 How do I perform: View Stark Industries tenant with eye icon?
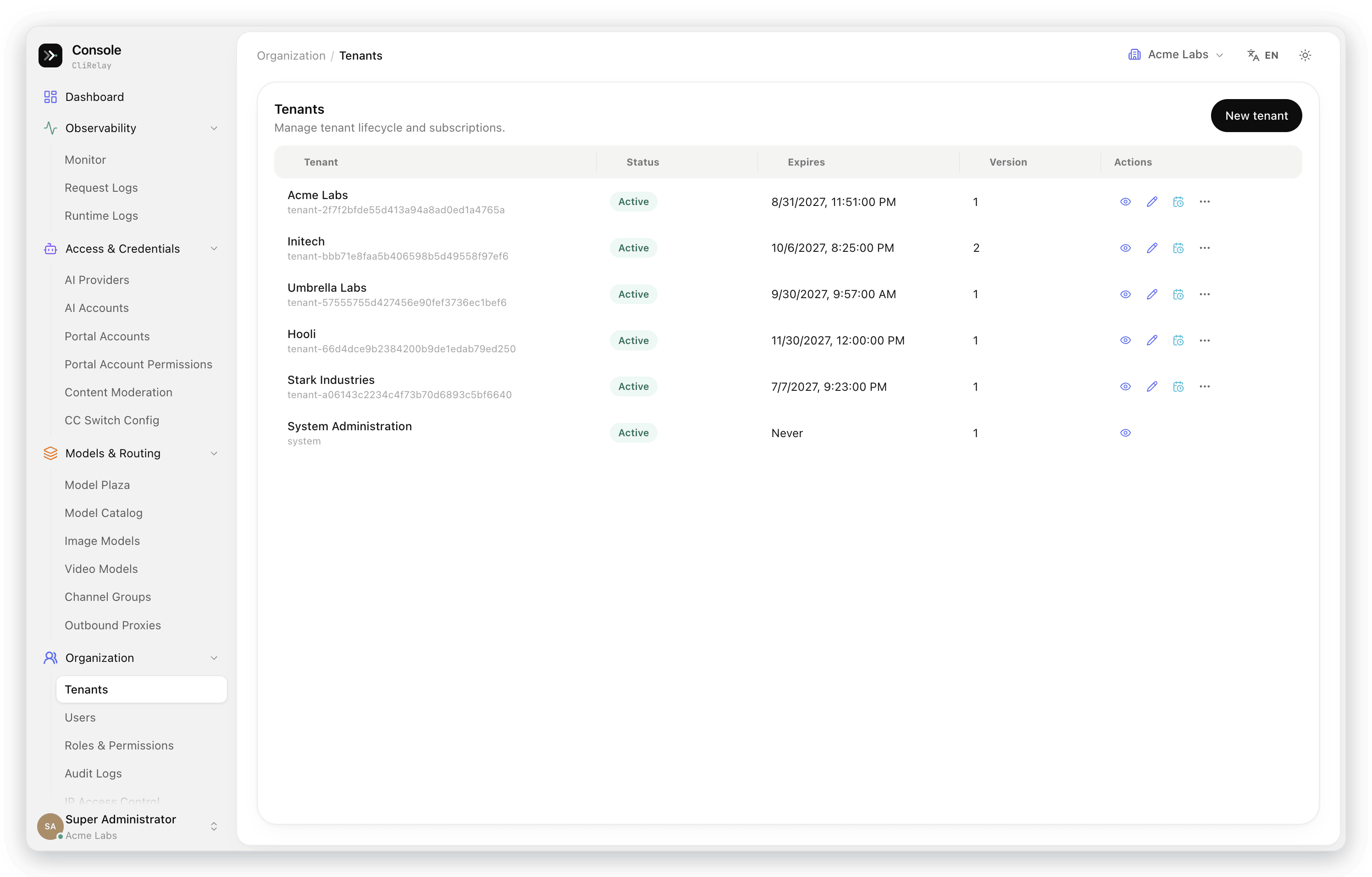tap(1125, 386)
